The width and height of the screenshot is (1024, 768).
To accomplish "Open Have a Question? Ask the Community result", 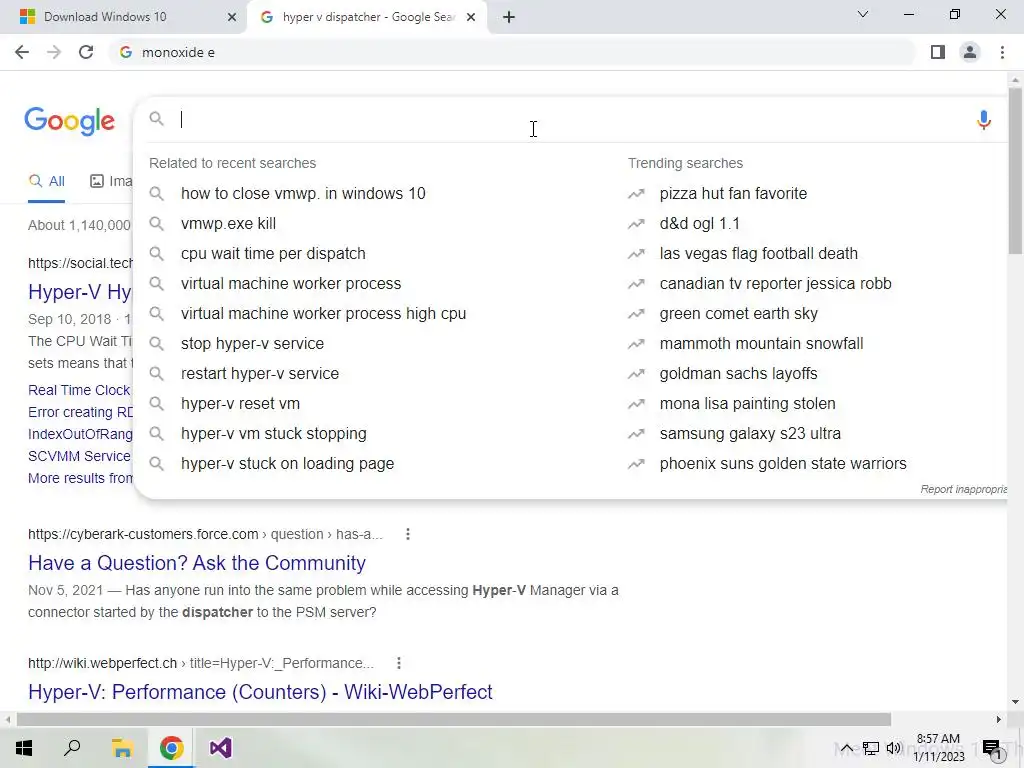I will point(197,563).
